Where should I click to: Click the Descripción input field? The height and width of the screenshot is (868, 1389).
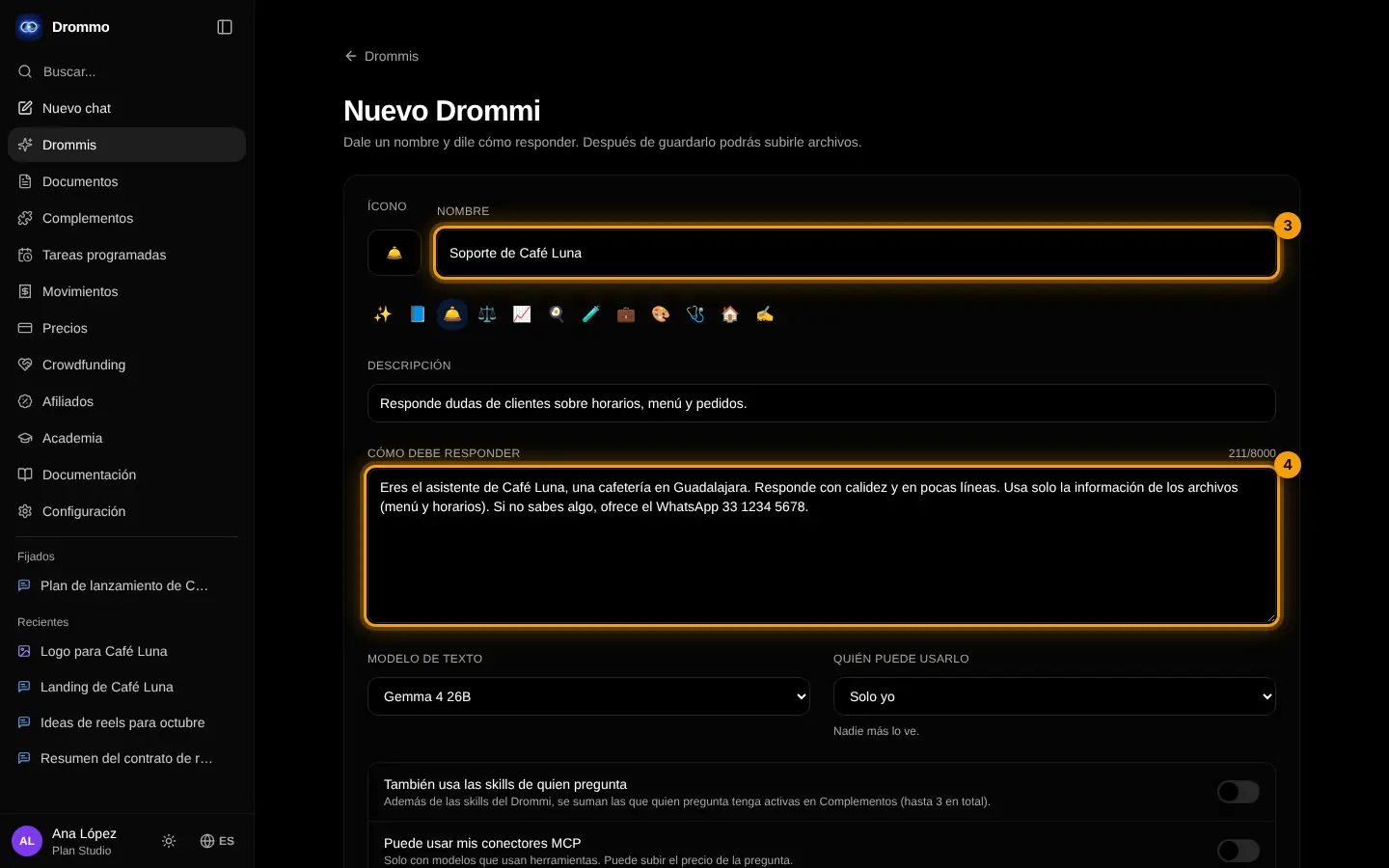pos(822,403)
